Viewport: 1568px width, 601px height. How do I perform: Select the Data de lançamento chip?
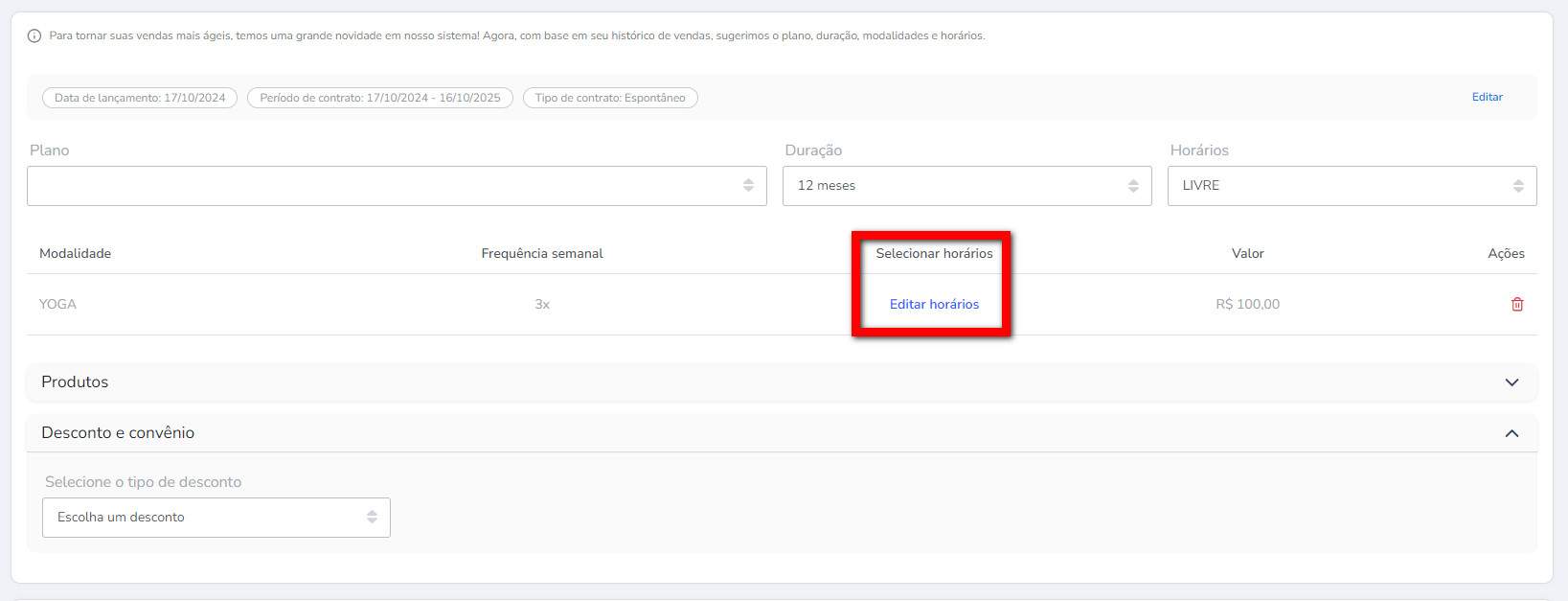click(x=140, y=98)
